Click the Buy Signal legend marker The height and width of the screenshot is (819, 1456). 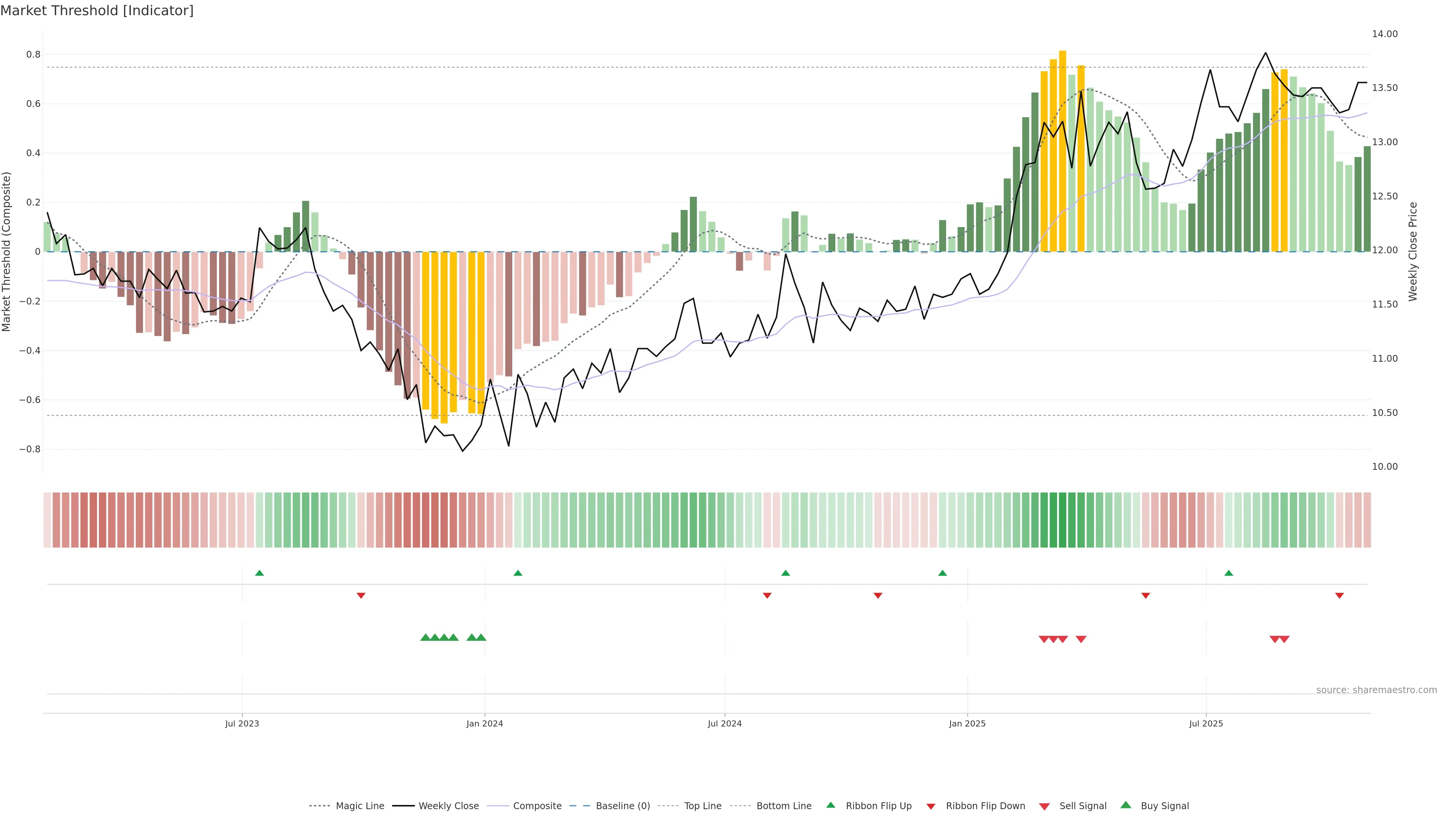(x=1126, y=805)
